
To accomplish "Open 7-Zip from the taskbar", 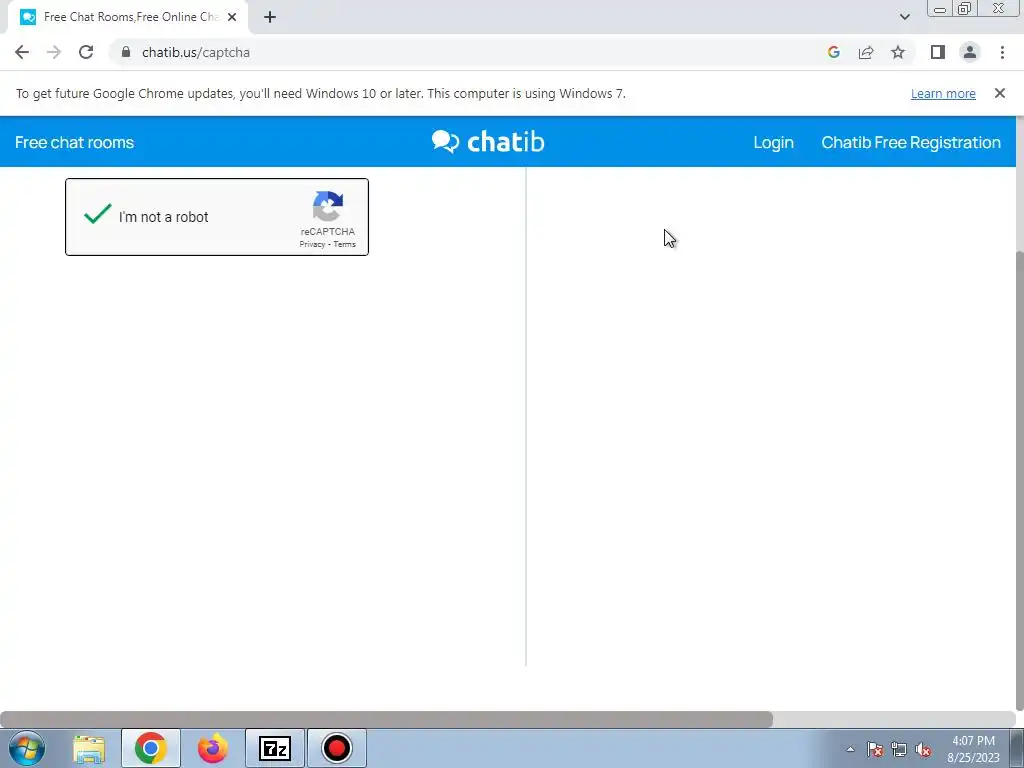I will [x=274, y=748].
